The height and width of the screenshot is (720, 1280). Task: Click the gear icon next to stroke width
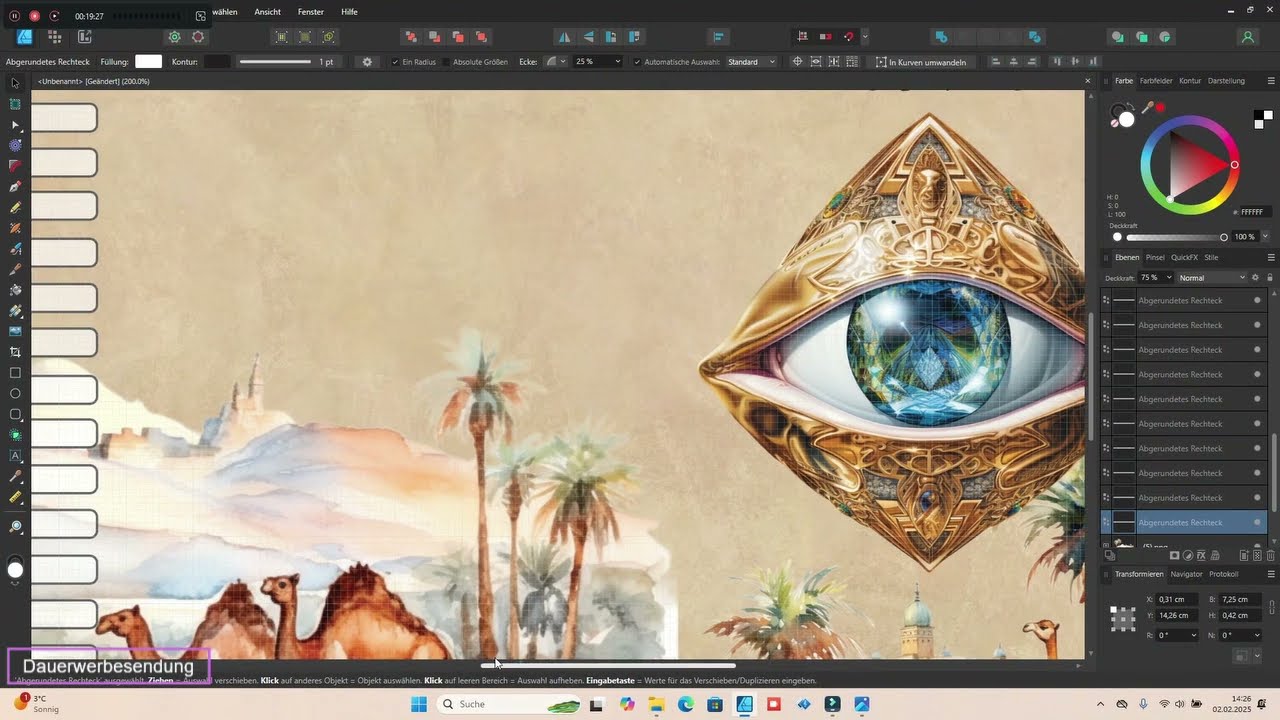(x=367, y=62)
